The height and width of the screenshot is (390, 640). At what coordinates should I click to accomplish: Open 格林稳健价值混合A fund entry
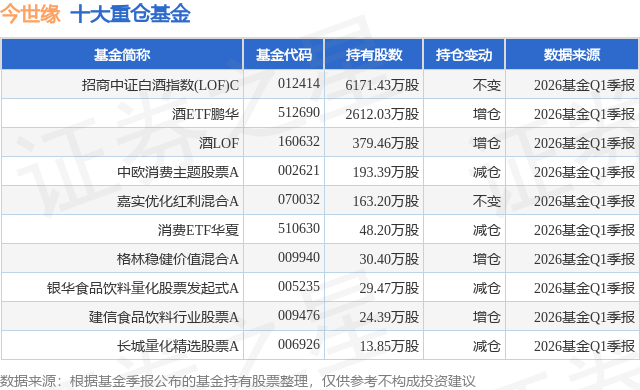pos(178,259)
